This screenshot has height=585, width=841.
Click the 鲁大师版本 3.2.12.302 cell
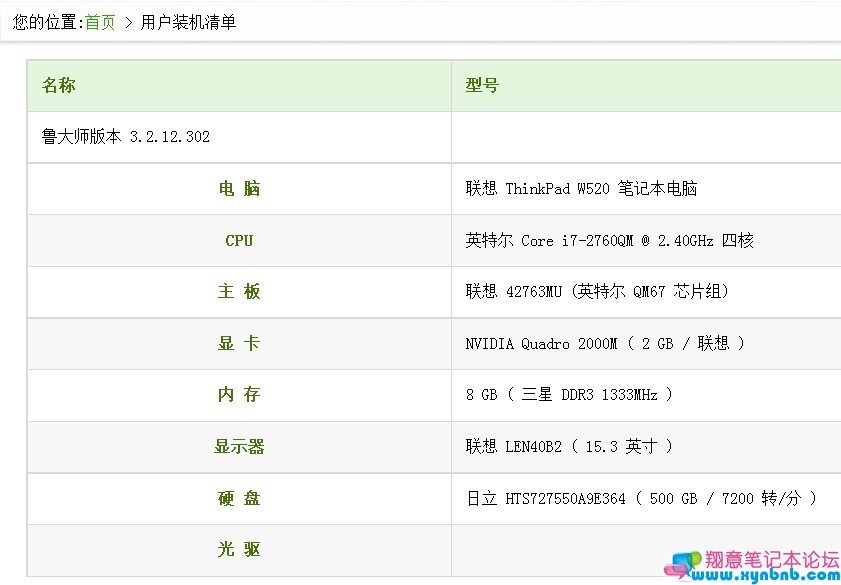[126, 137]
